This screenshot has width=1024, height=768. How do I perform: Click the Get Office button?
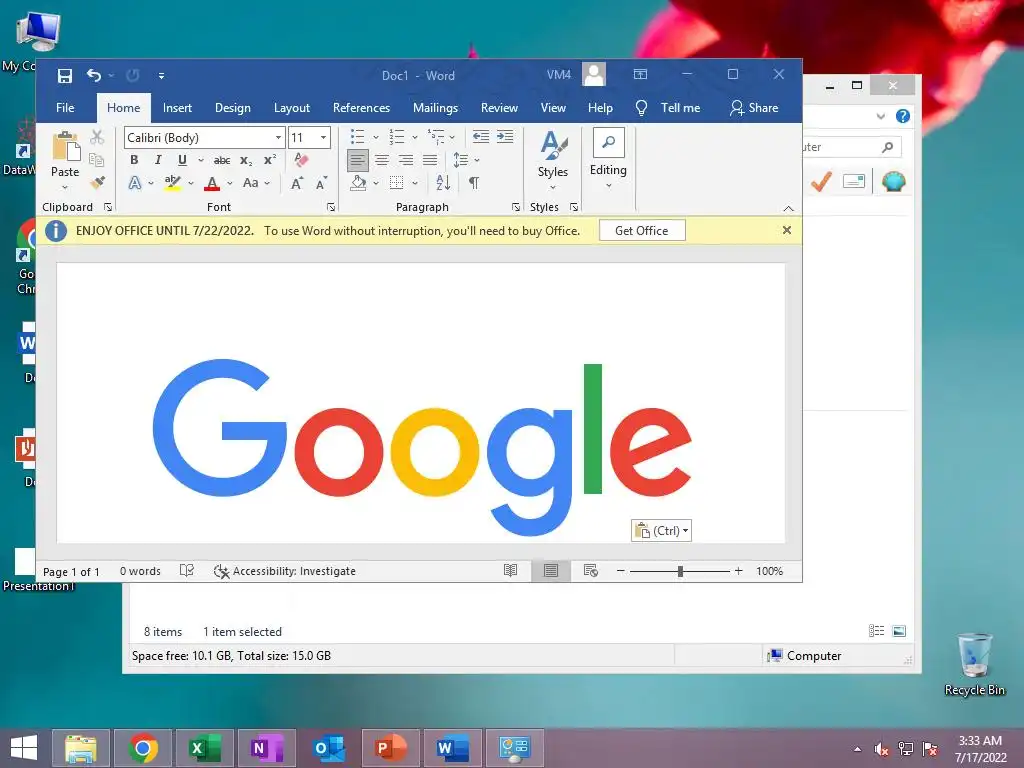[x=642, y=231]
